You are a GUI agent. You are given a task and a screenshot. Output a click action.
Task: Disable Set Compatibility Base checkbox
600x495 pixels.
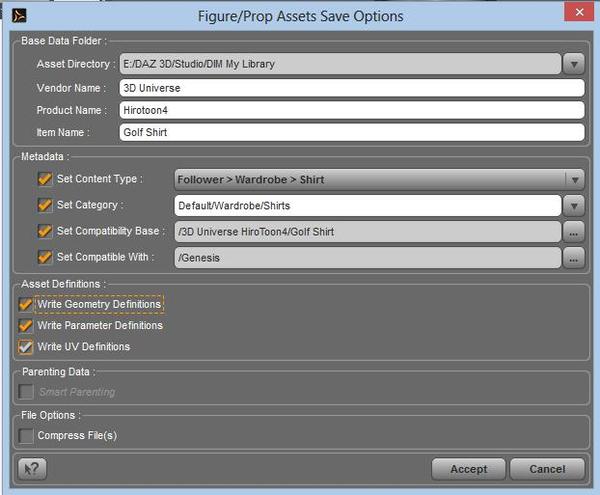(45, 231)
